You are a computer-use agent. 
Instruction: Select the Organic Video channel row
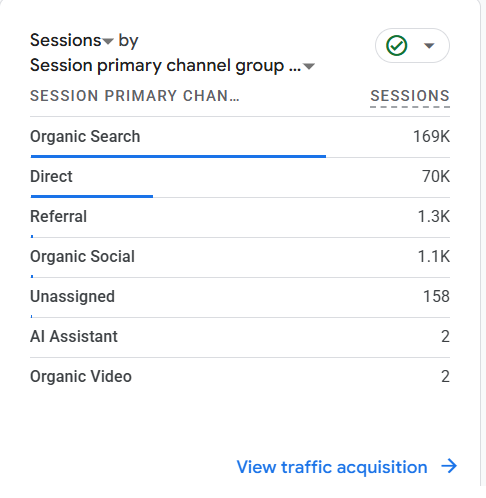pyautogui.click(x=240, y=377)
